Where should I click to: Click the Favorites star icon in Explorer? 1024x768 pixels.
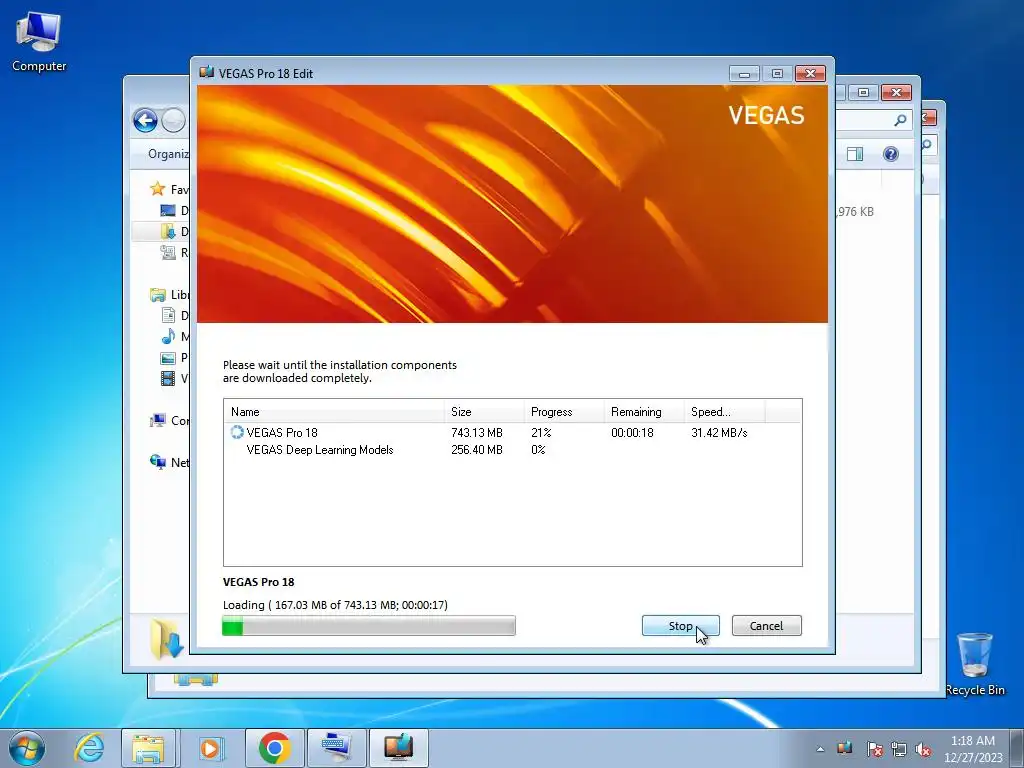pos(157,189)
